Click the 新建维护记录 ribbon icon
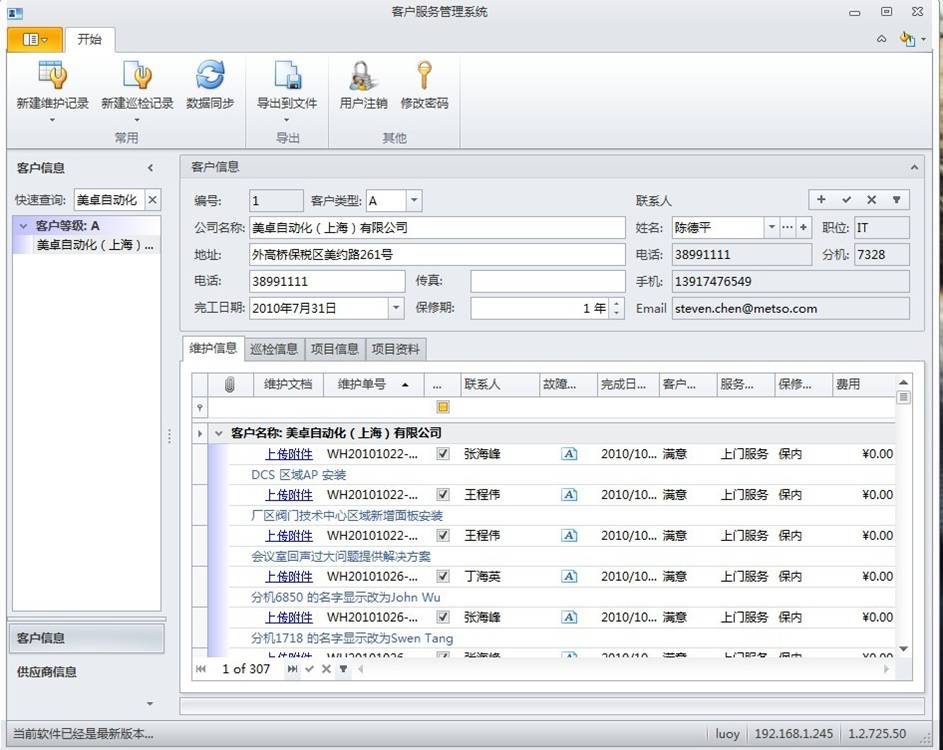Screen dimensions: 943x750 pyautogui.click(x=52, y=76)
